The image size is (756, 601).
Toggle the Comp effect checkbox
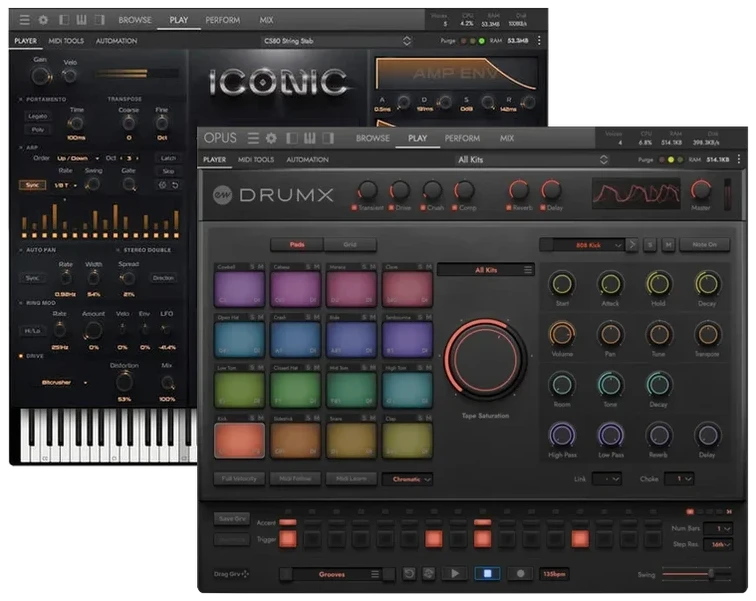click(x=455, y=208)
